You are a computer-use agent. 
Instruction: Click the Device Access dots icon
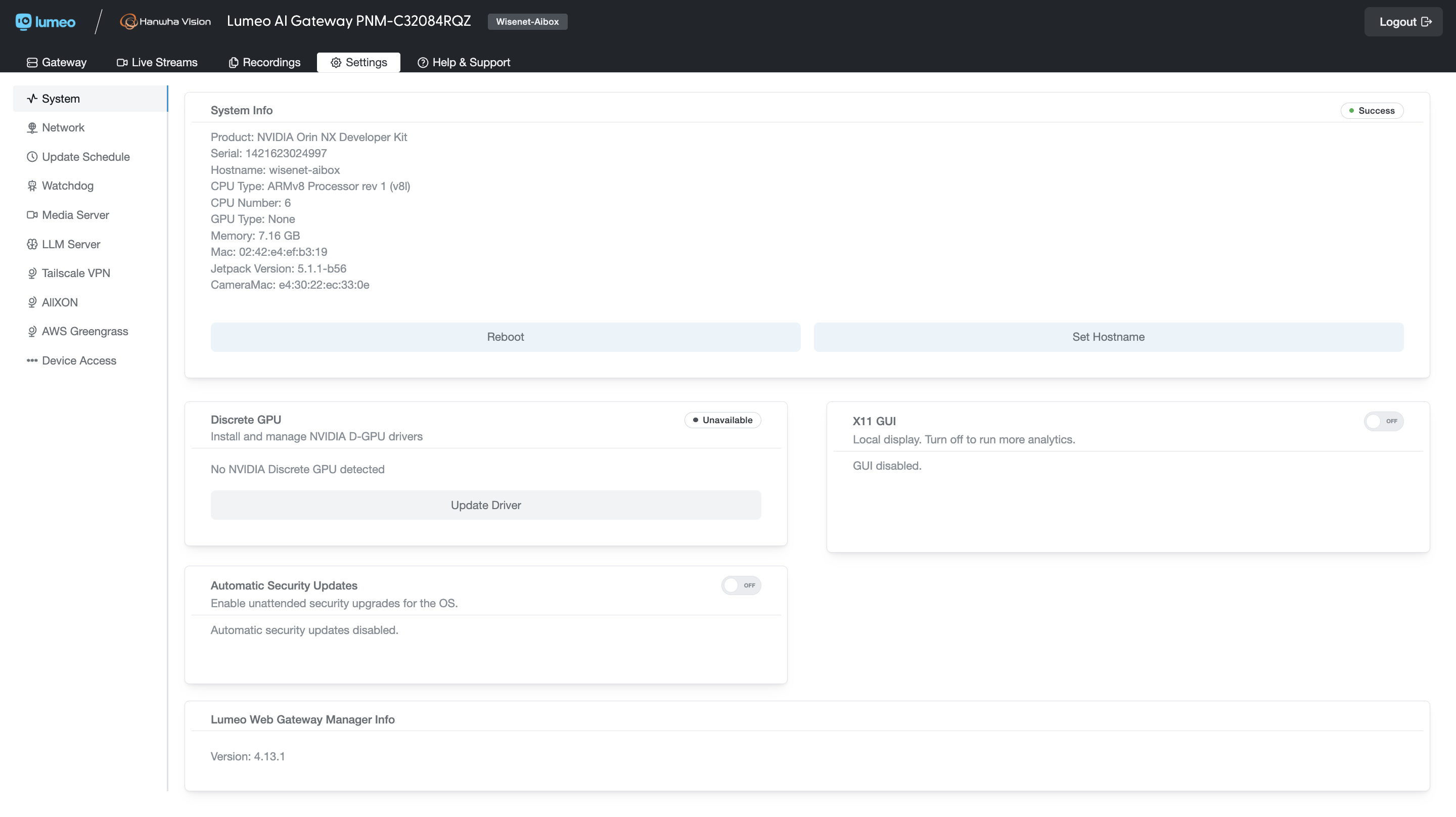(32, 361)
